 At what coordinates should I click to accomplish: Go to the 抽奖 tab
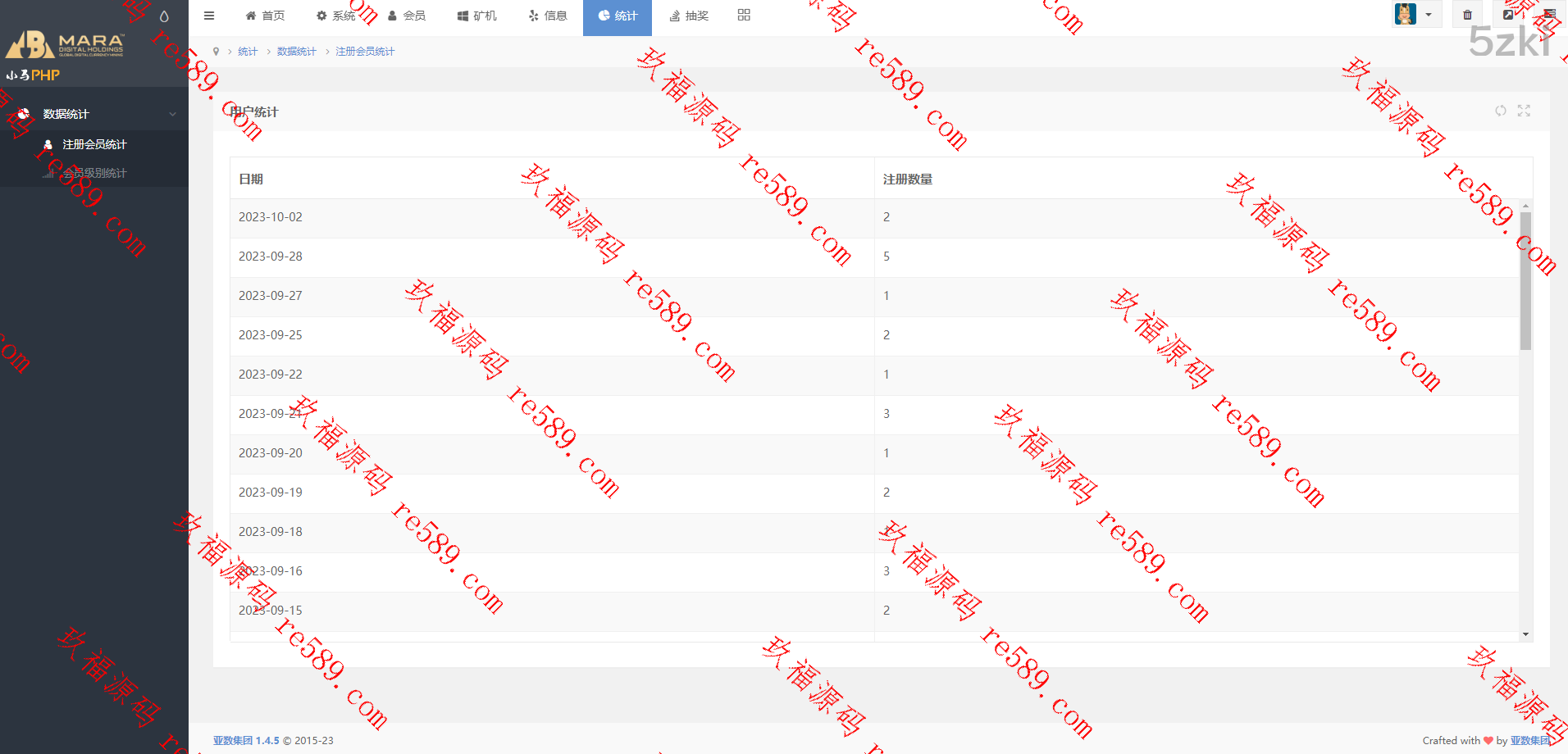tap(689, 16)
